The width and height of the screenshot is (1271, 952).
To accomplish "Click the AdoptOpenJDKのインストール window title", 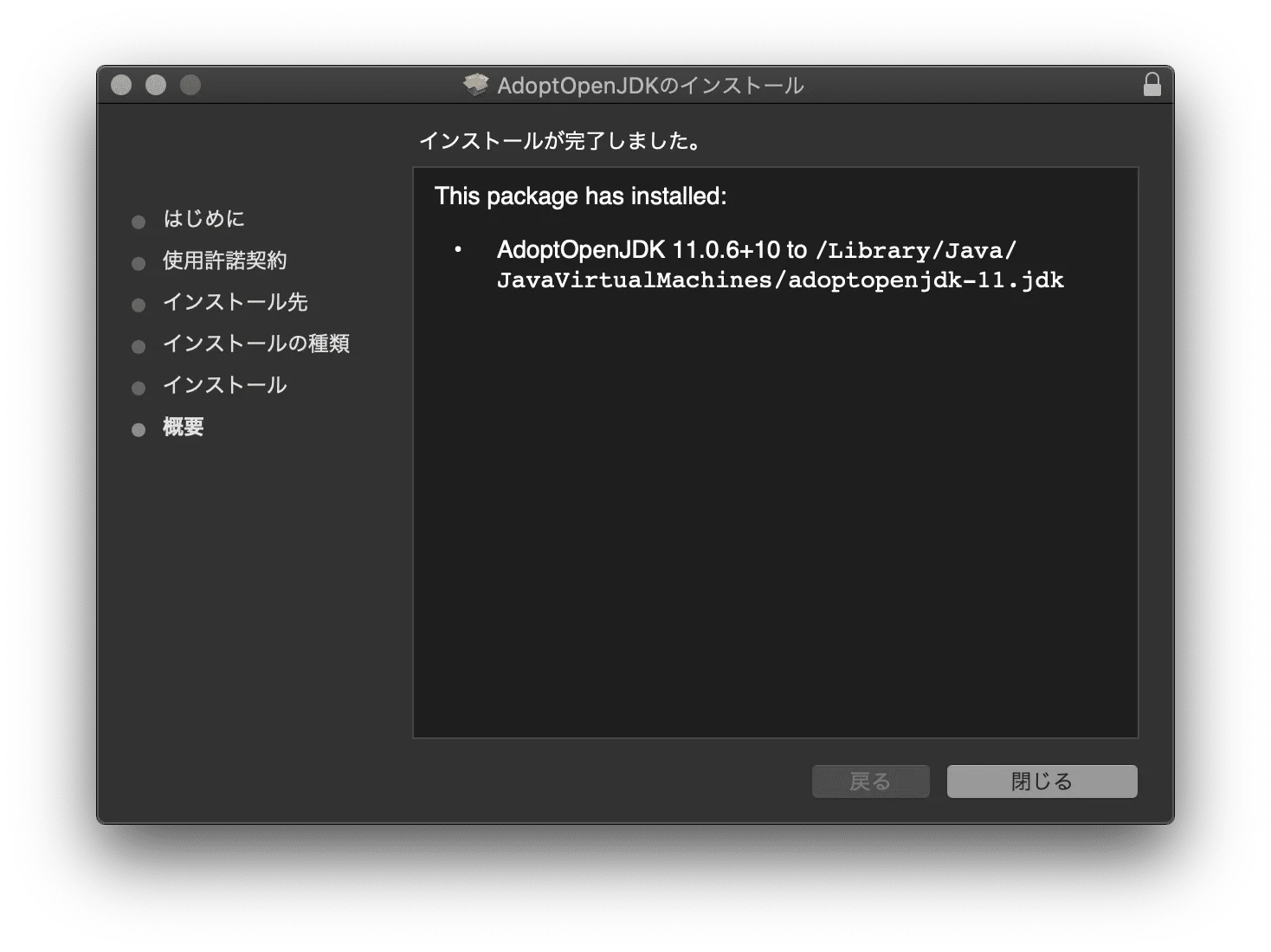I will [650, 85].
